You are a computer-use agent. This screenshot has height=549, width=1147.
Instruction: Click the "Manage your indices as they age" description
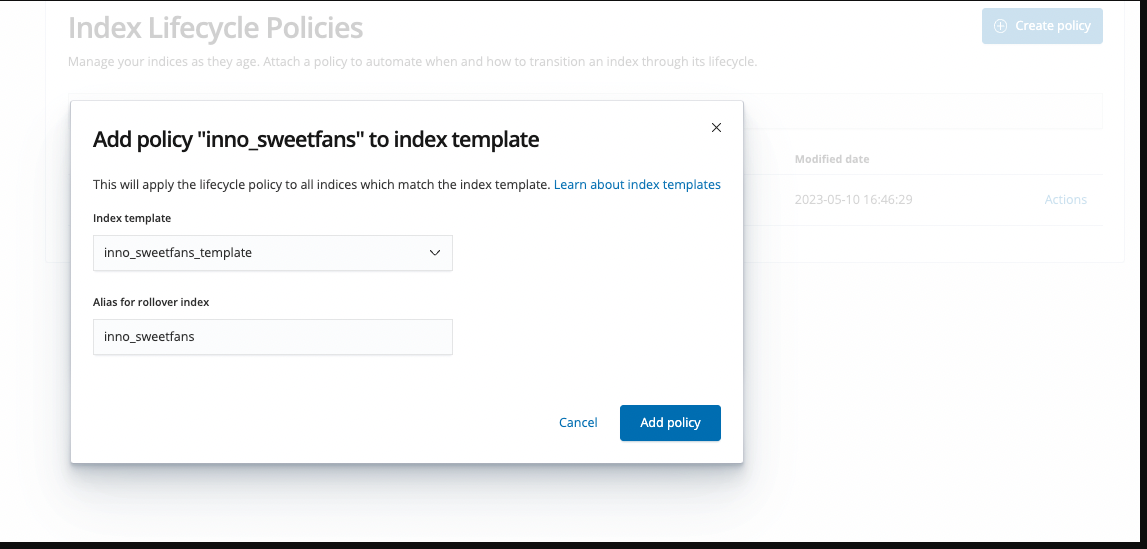[412, 62]
